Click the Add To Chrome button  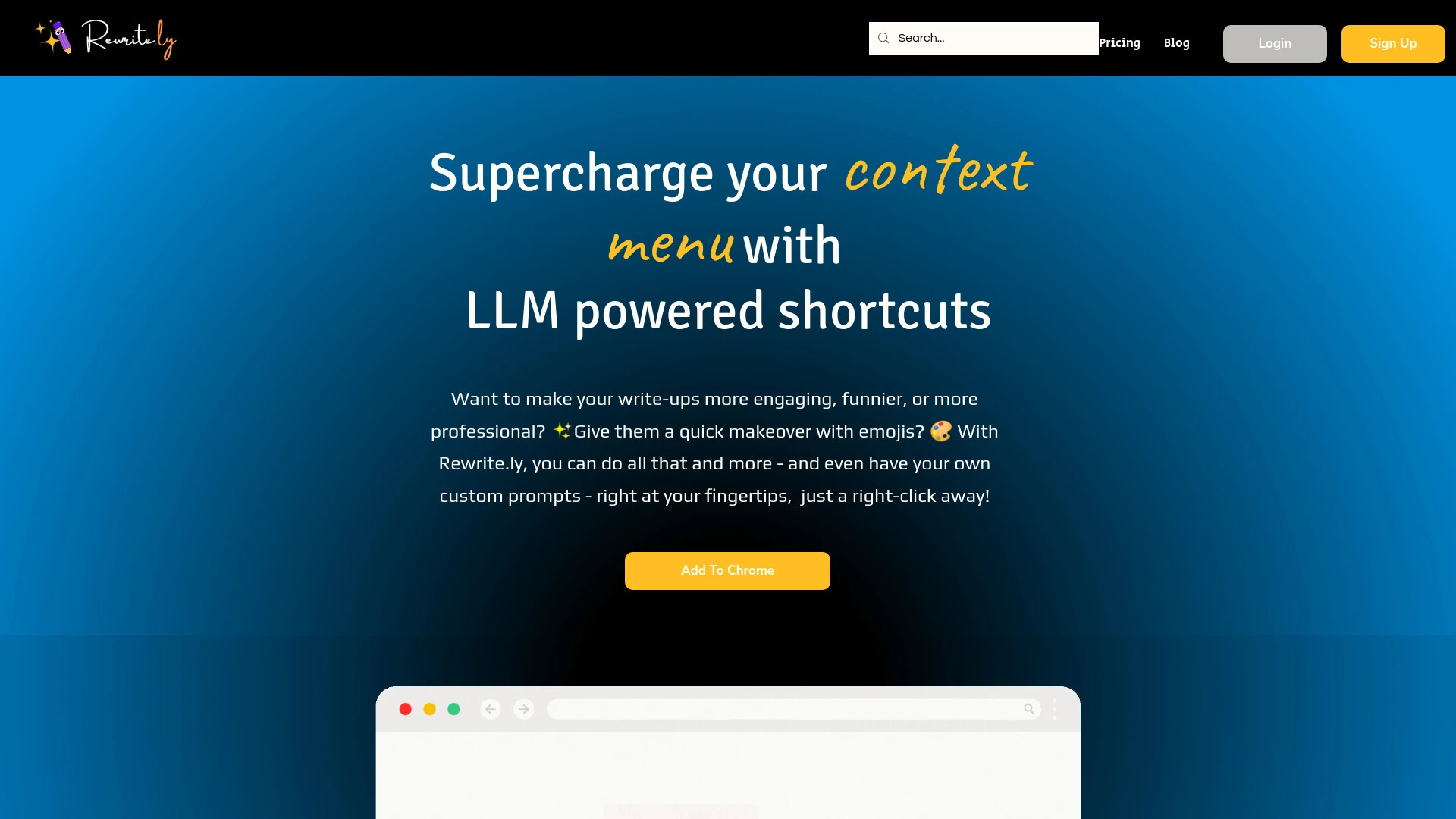tap(727, 570)
